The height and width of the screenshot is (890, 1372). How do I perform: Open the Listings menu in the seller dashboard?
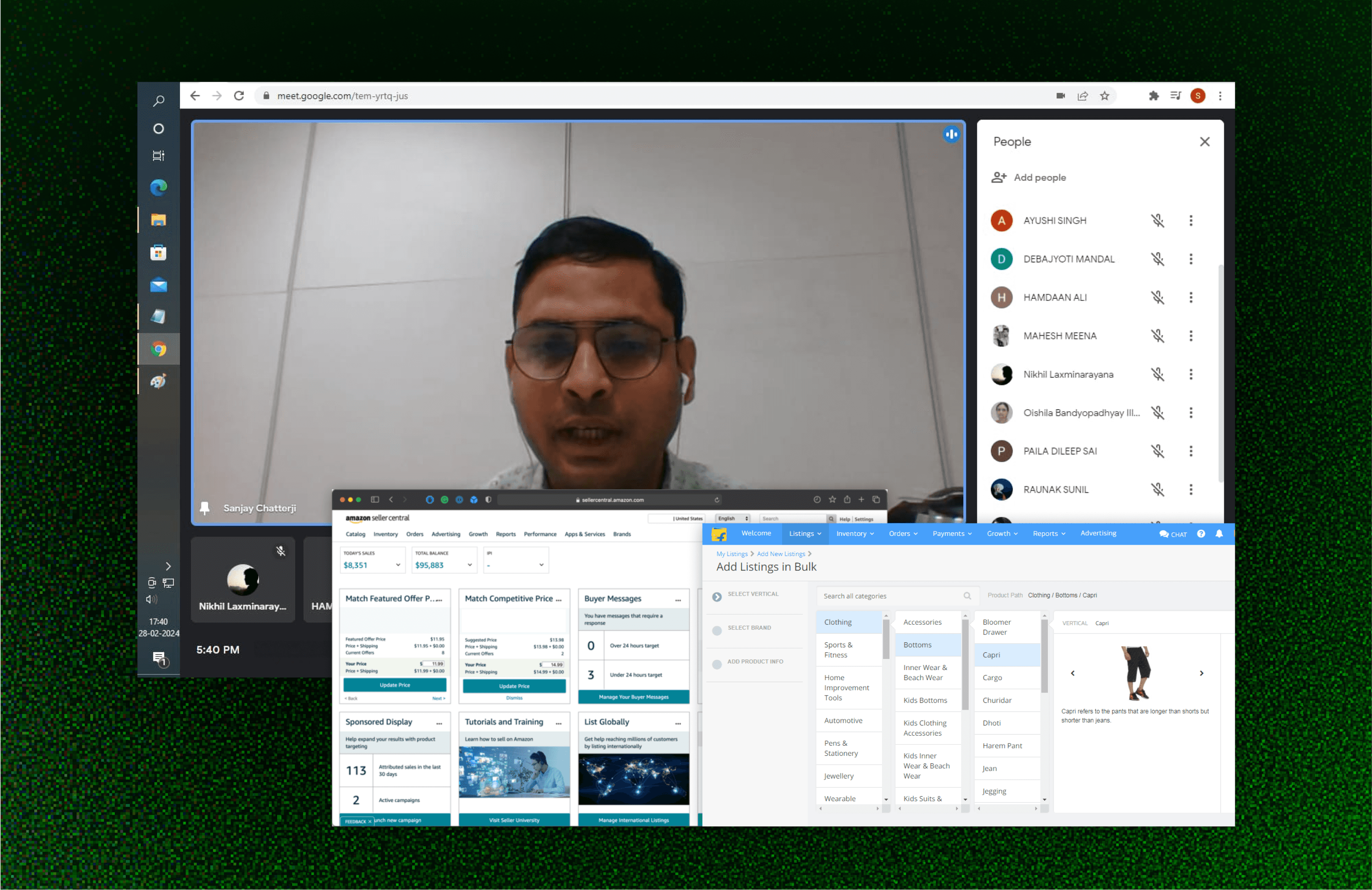[804, 534]
